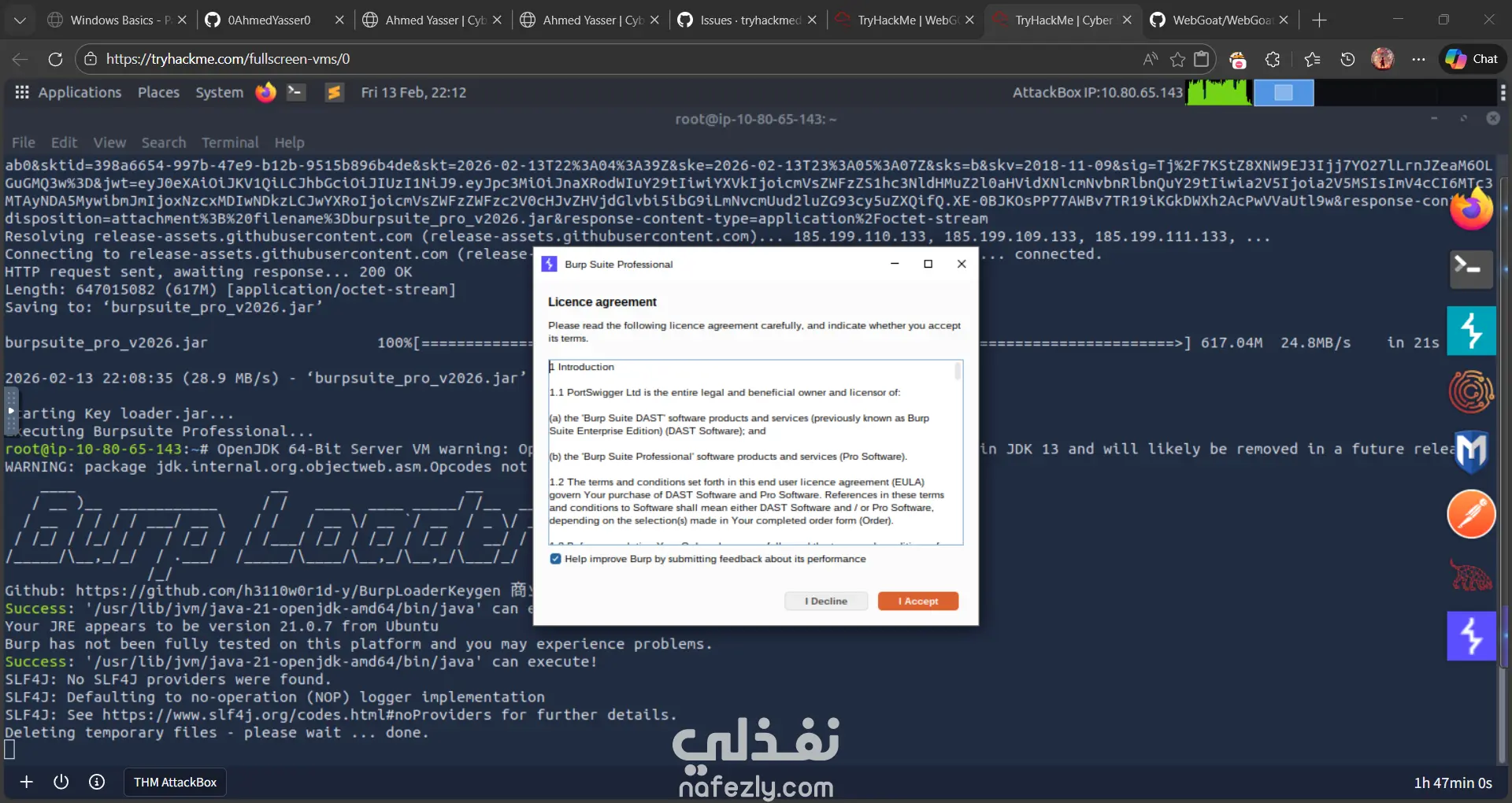Open the browser favorites list
The height and width of the screenshot is (803, 1512).
1312,59
